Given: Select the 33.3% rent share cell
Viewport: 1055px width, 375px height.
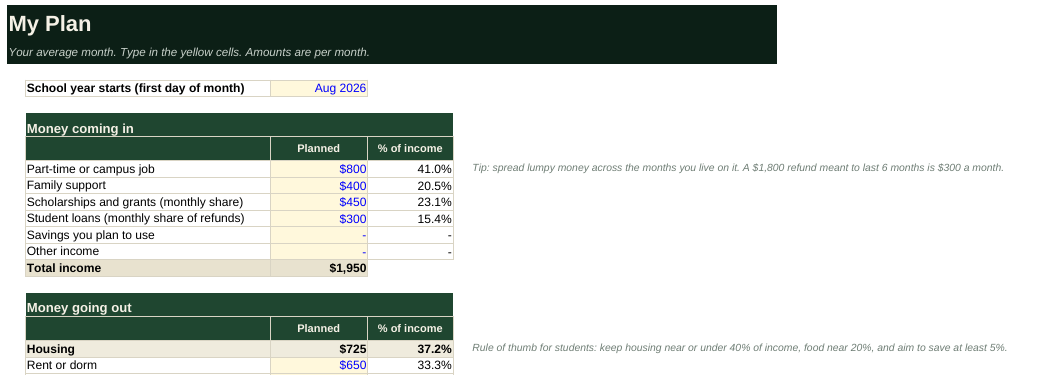Looking at the screenshot, I should pos(410,366).
